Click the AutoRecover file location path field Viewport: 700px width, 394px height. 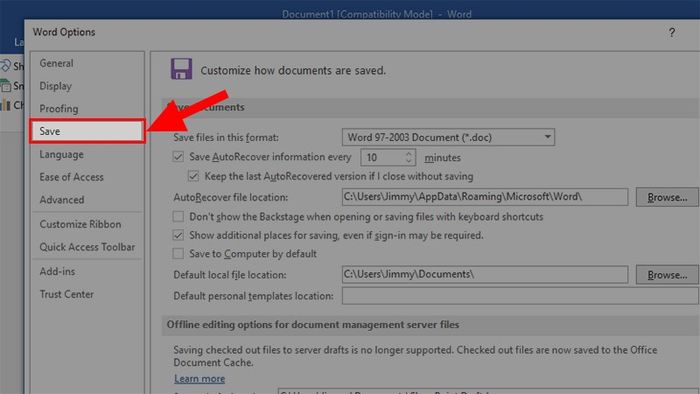point(485,197)
